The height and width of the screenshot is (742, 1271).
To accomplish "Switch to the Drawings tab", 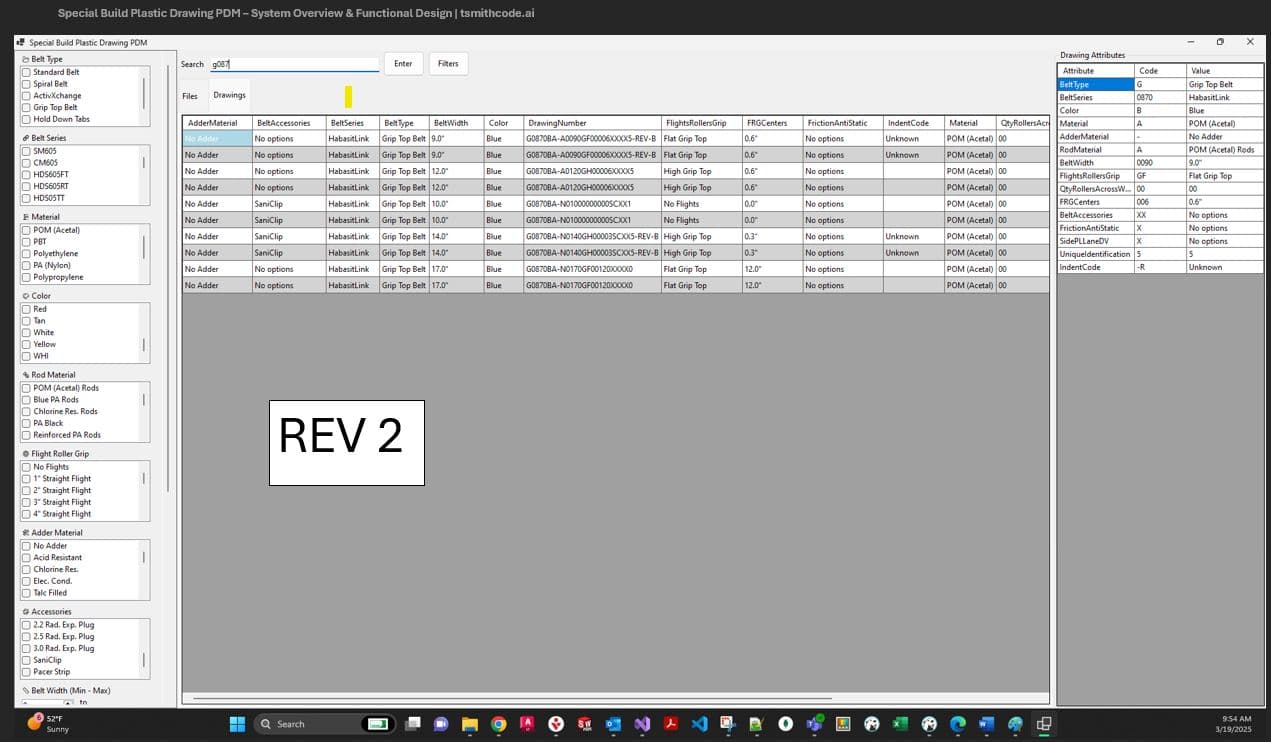I will click(229, 95).
